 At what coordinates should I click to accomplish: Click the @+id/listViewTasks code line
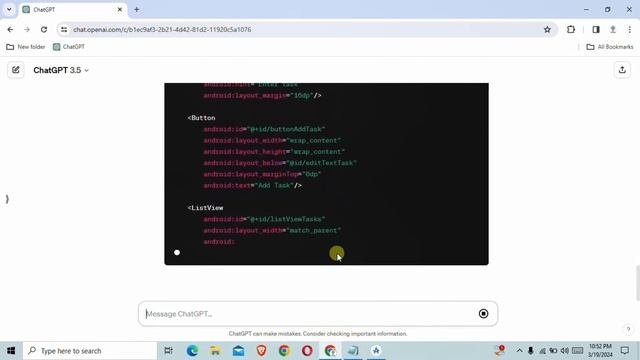tap(264, 219)
